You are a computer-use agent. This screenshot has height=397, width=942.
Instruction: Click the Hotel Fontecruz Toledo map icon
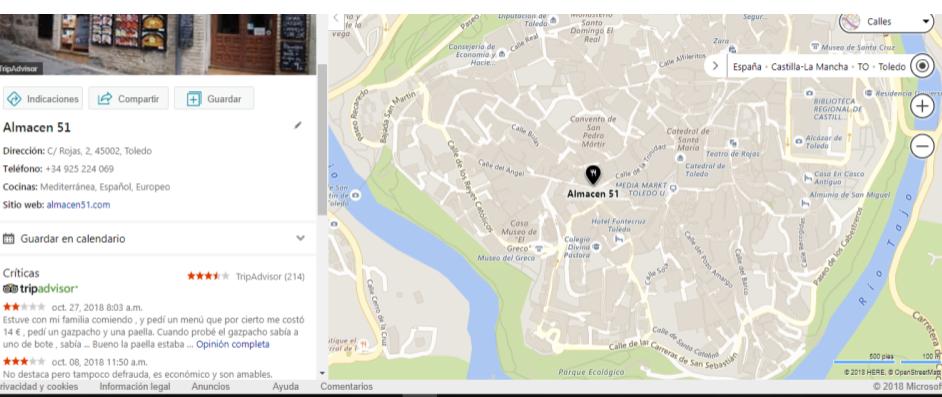[x=618, y=238]
